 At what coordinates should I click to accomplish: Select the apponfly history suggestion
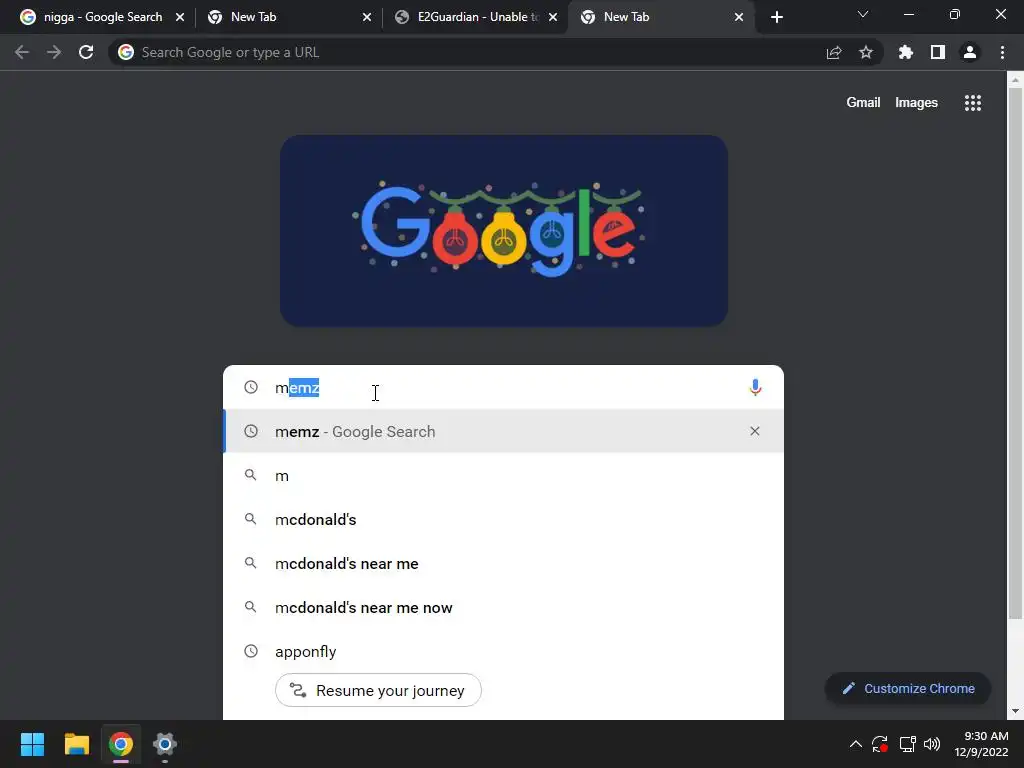[503, 651]
